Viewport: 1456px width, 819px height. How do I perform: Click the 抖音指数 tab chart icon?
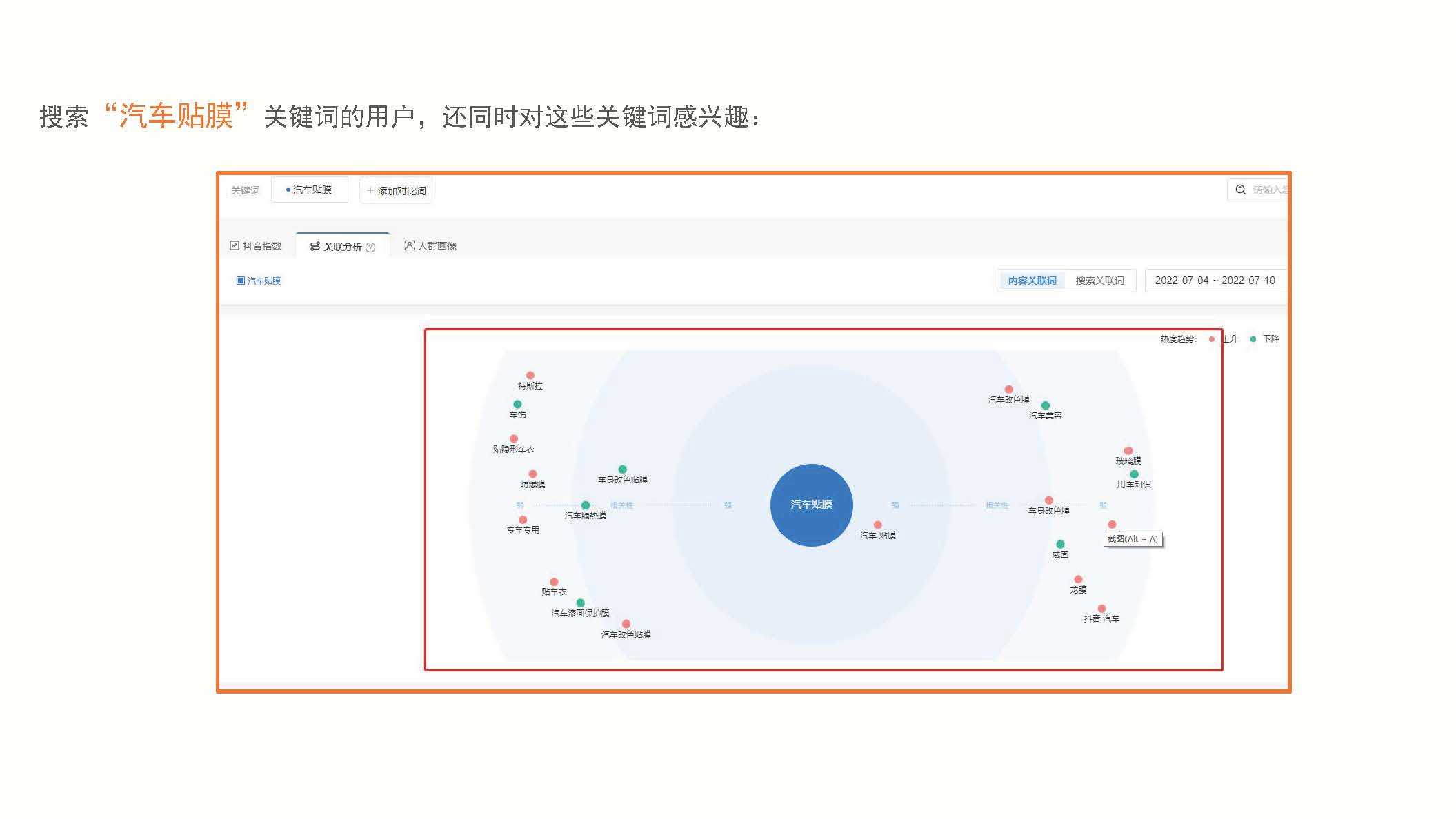click(x=235, y=245)
